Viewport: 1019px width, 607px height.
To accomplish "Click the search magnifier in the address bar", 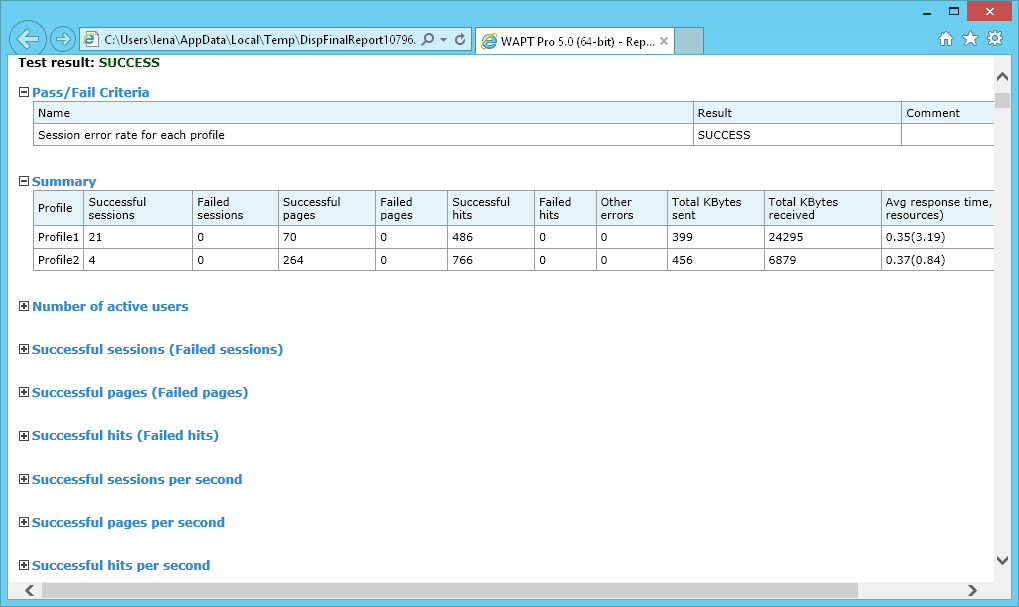I will (428, 40).
